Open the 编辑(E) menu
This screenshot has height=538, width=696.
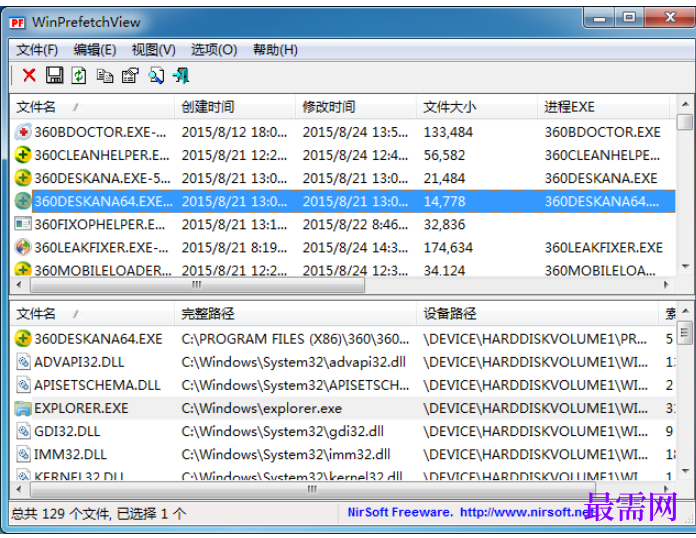(95, 50)
